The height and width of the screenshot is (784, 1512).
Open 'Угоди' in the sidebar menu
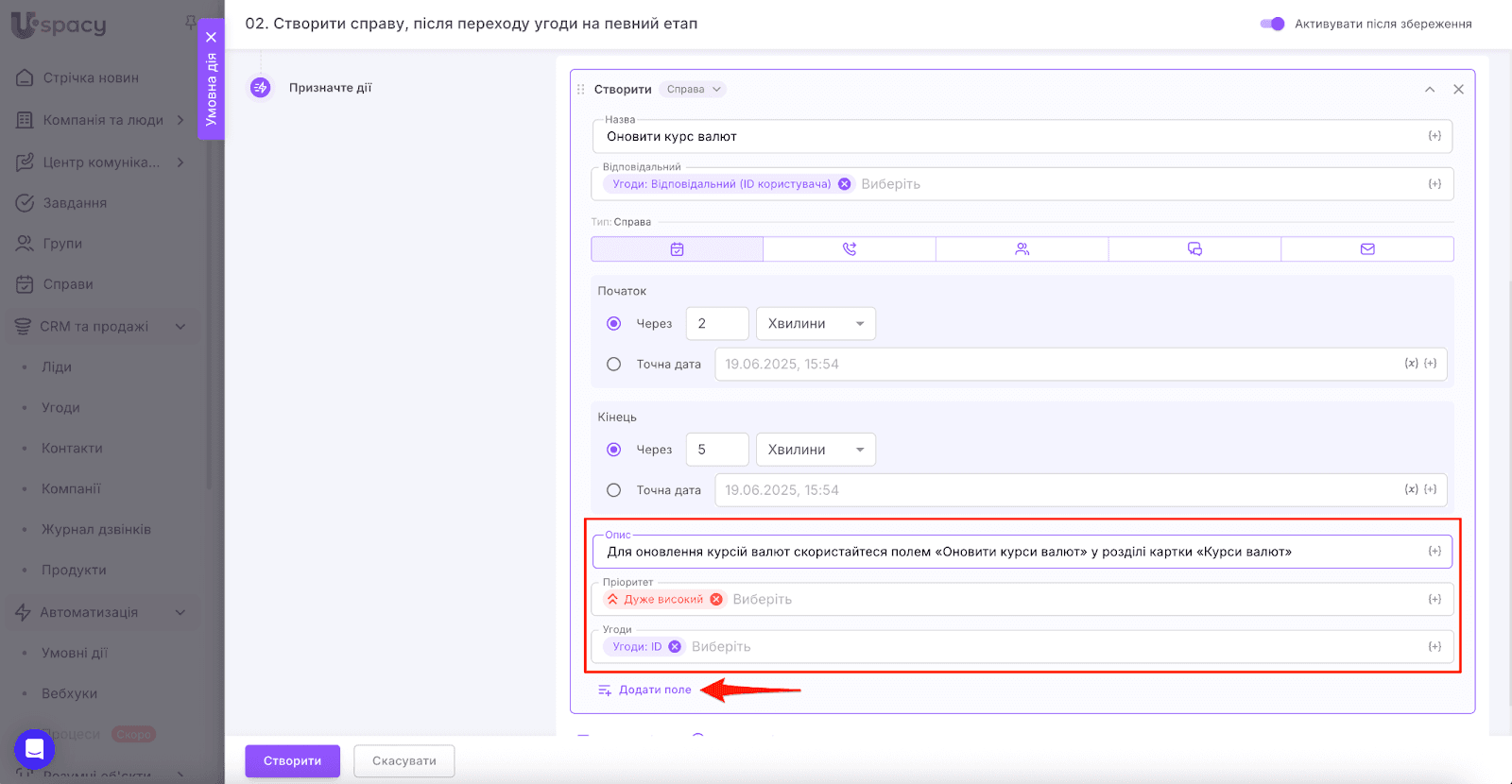click(x=60, y=408)
